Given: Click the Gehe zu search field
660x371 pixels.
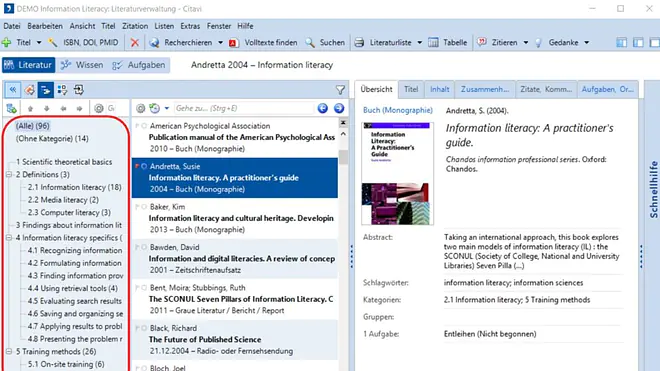Looking at the screenshot, I should pyautogui.click(x=244, y=109).
